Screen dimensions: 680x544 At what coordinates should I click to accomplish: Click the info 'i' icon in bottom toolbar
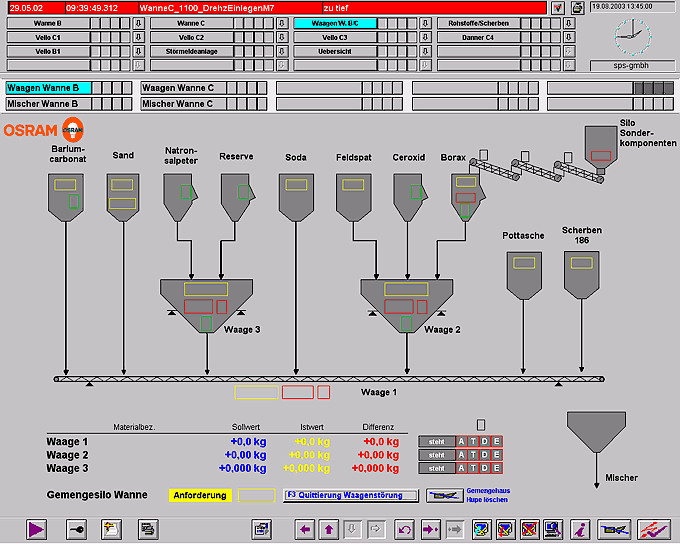[579, 529]
